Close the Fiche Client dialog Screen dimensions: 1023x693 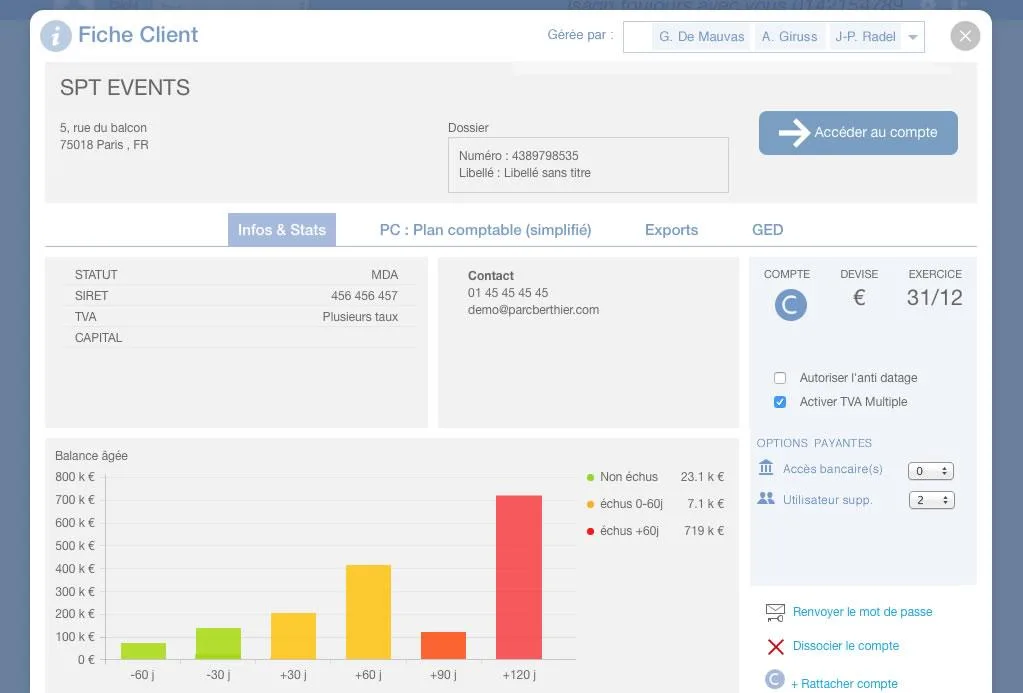tap(965, 36)
